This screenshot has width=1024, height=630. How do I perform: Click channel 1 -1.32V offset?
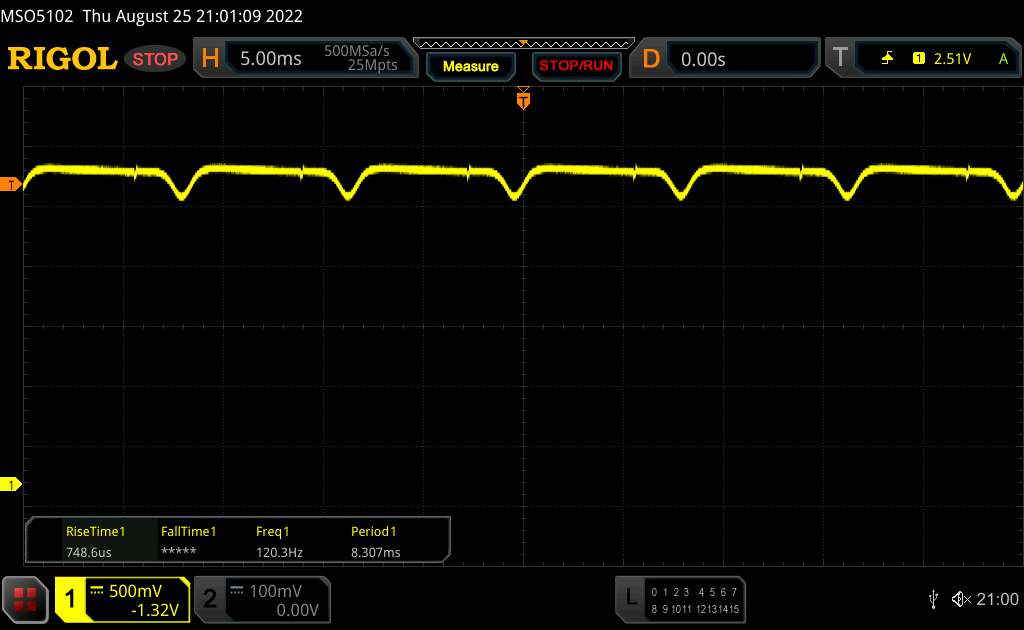click(155, 610)
